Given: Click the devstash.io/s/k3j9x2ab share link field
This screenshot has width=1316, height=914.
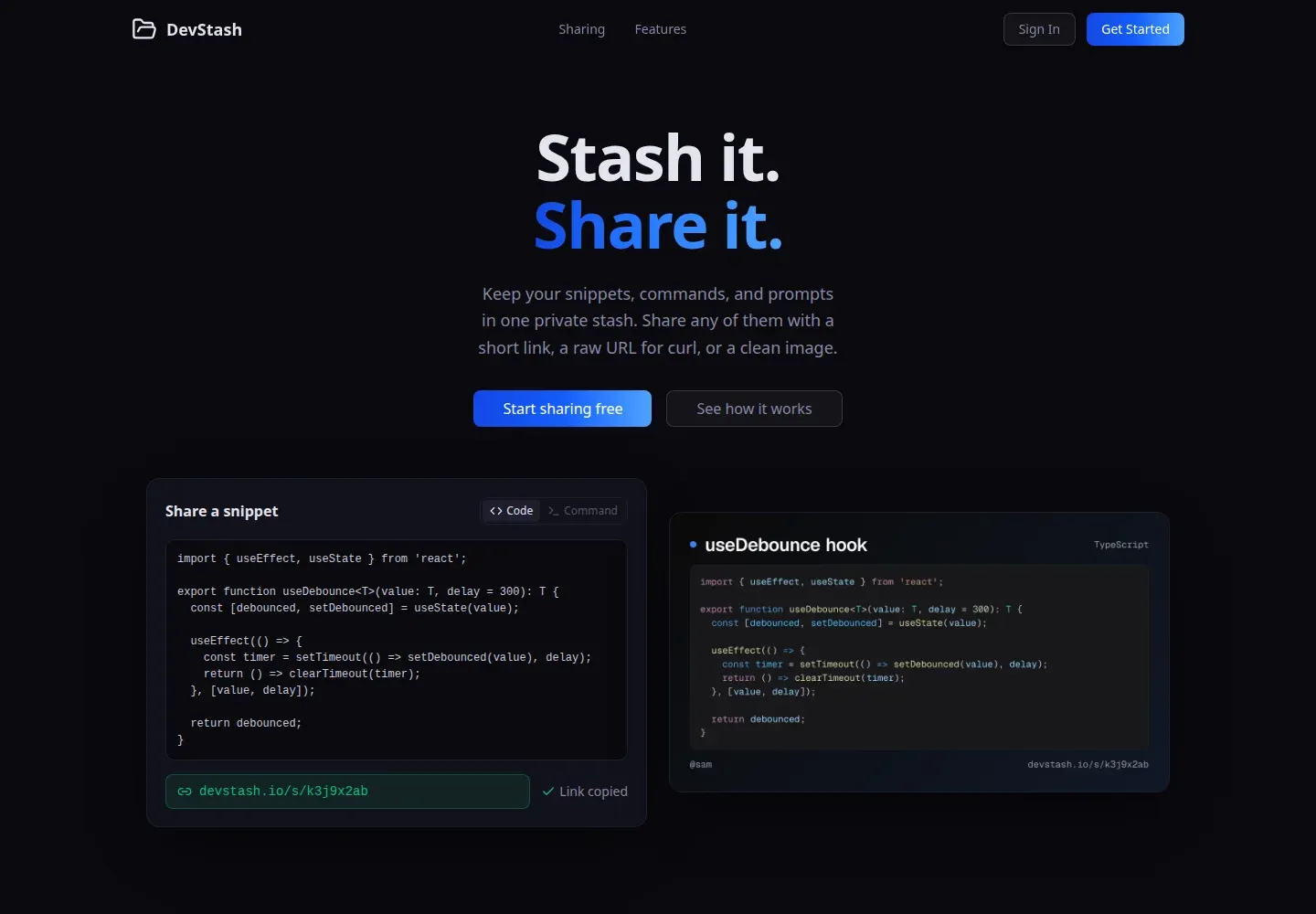Looking at the screenshot, I should pos(347,792).
